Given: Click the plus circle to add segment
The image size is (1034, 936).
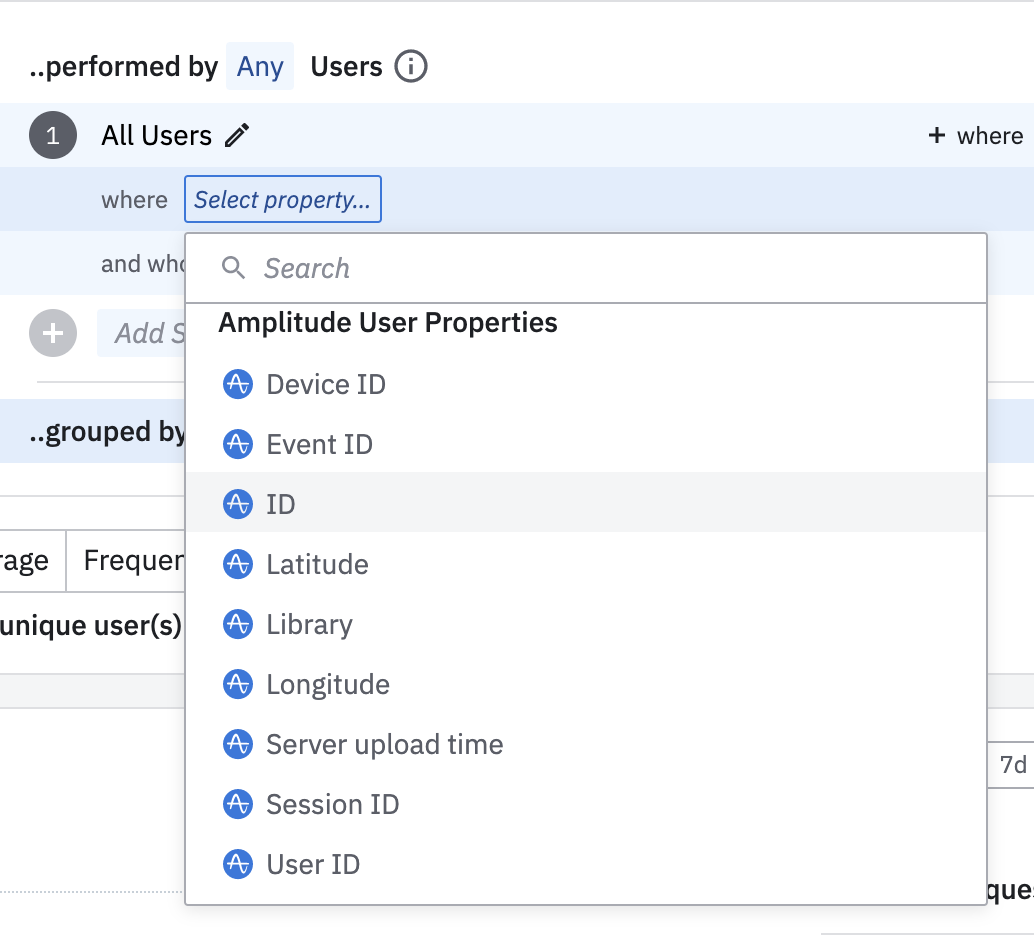Looking at the screenshot, I should point(53,333).
